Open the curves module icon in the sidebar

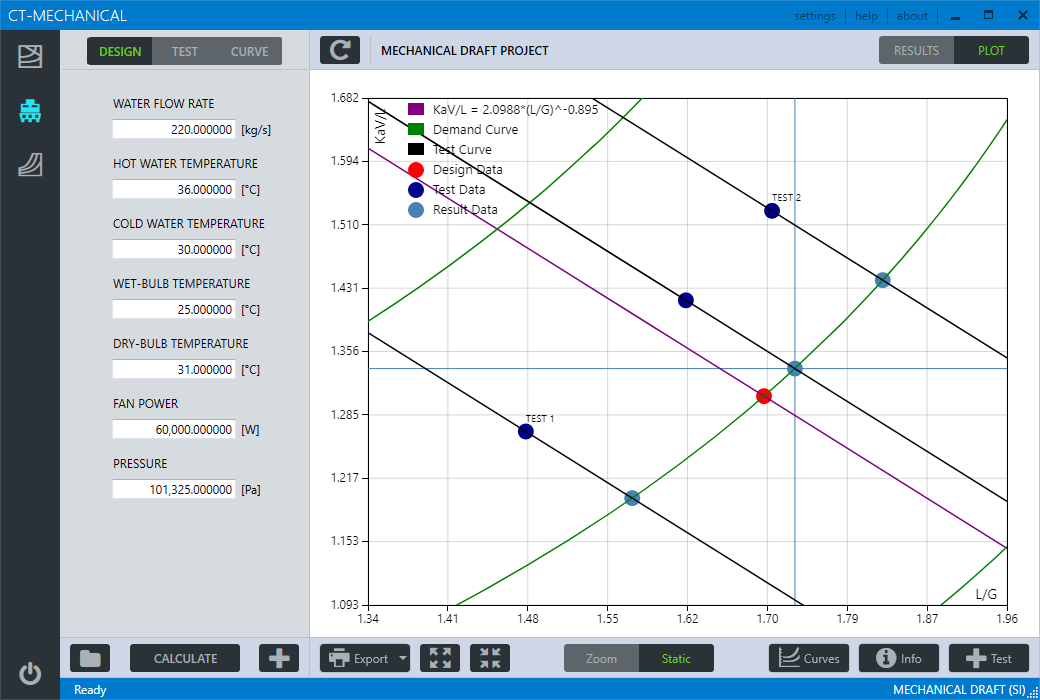tap(30, 165)
